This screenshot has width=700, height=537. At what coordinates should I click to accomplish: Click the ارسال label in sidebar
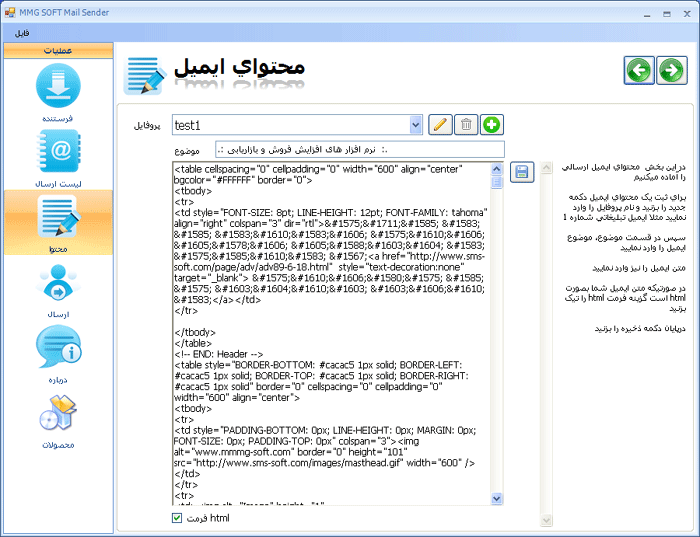58,315
